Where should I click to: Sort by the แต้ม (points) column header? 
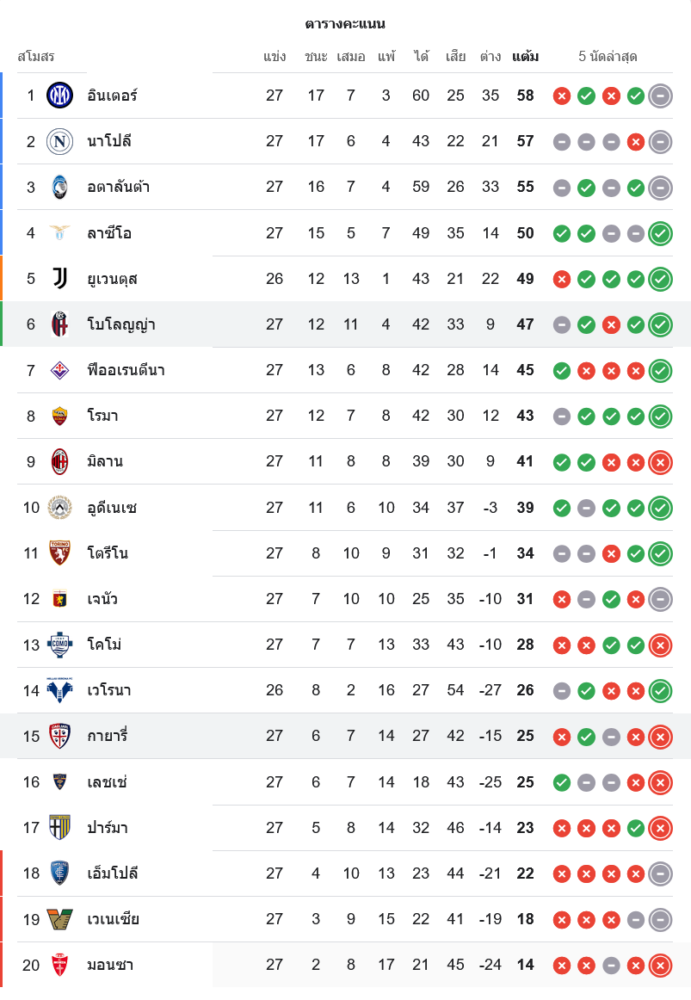[525, 57]
